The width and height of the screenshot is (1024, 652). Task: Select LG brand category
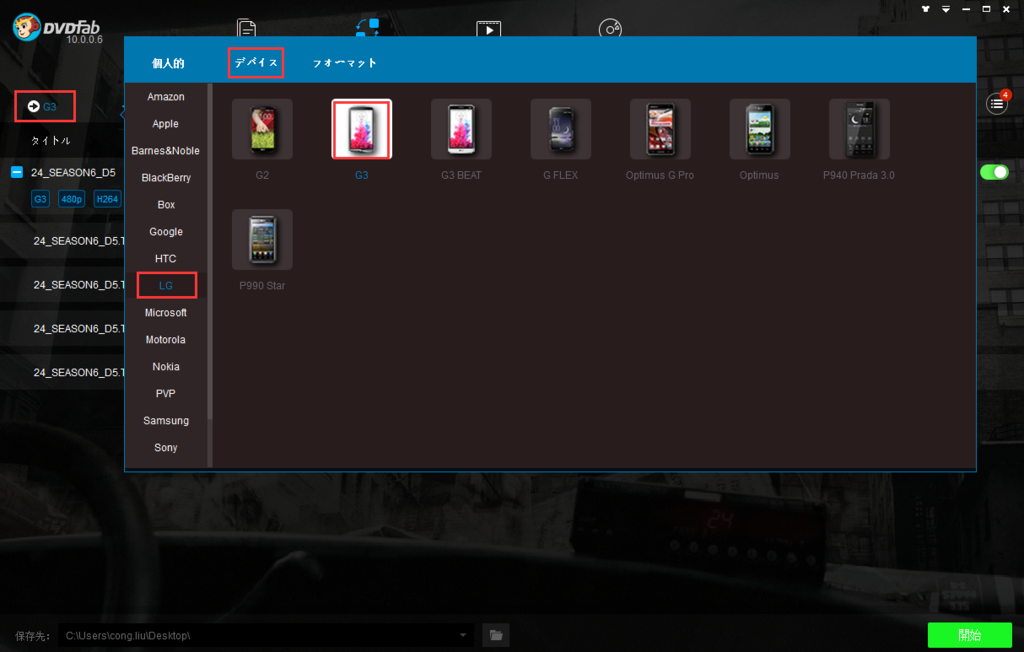coord(166,285)
